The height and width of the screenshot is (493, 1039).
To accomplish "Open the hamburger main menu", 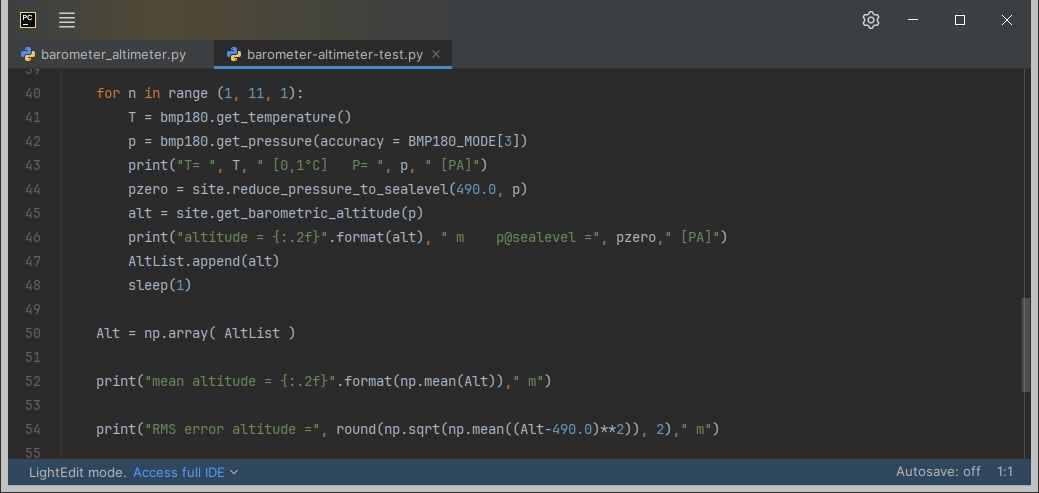I will click(x=67, y=20).
